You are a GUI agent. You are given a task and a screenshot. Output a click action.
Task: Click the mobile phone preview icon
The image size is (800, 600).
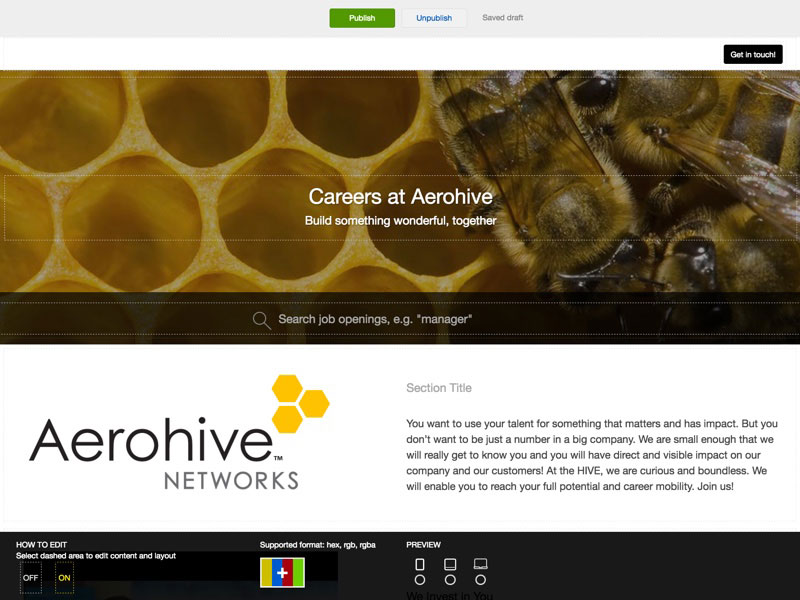pos(420,564)
